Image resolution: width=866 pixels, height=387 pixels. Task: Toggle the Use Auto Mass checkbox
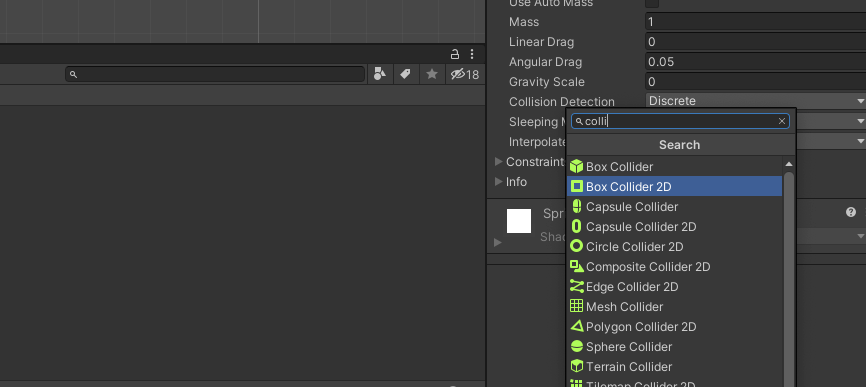tap(652, 3)
